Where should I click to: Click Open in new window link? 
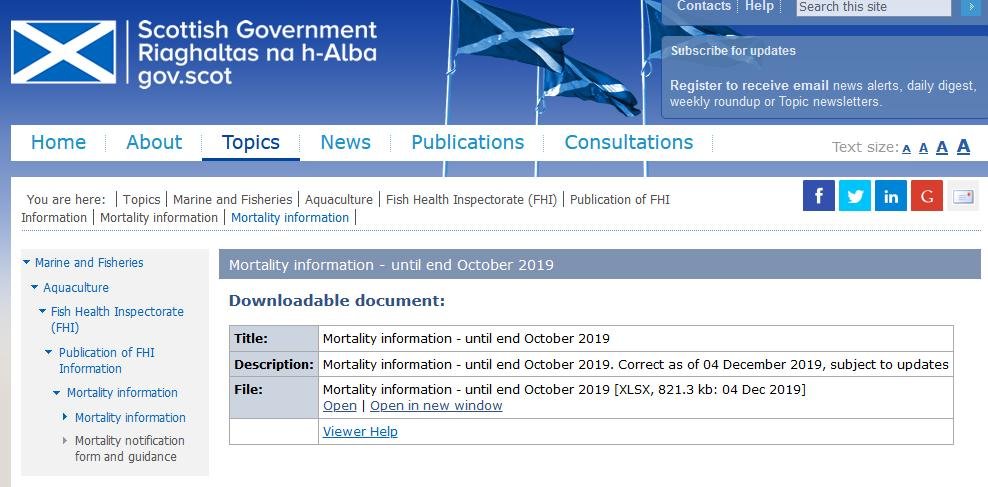pyautogui.click(x=436, y=406)
